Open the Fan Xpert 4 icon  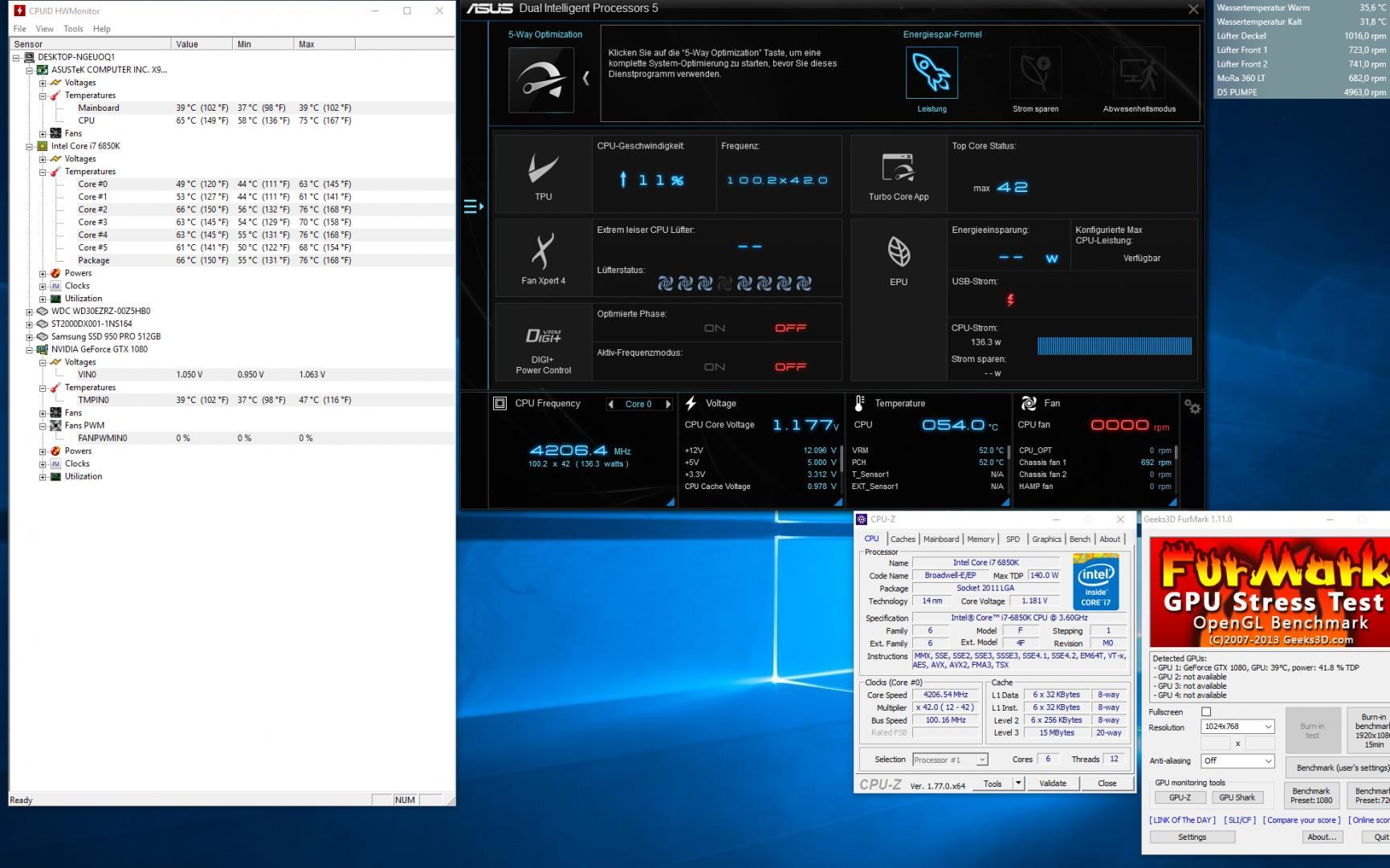pos(543,251)
